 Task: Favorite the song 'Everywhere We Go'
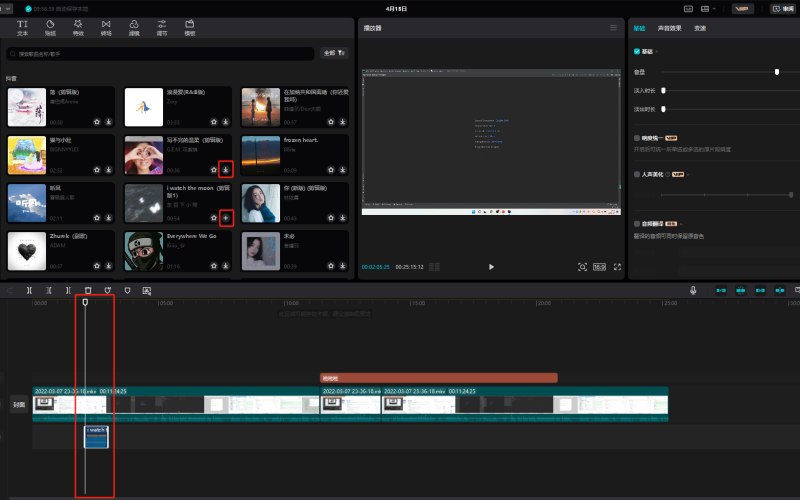point(214,266)
